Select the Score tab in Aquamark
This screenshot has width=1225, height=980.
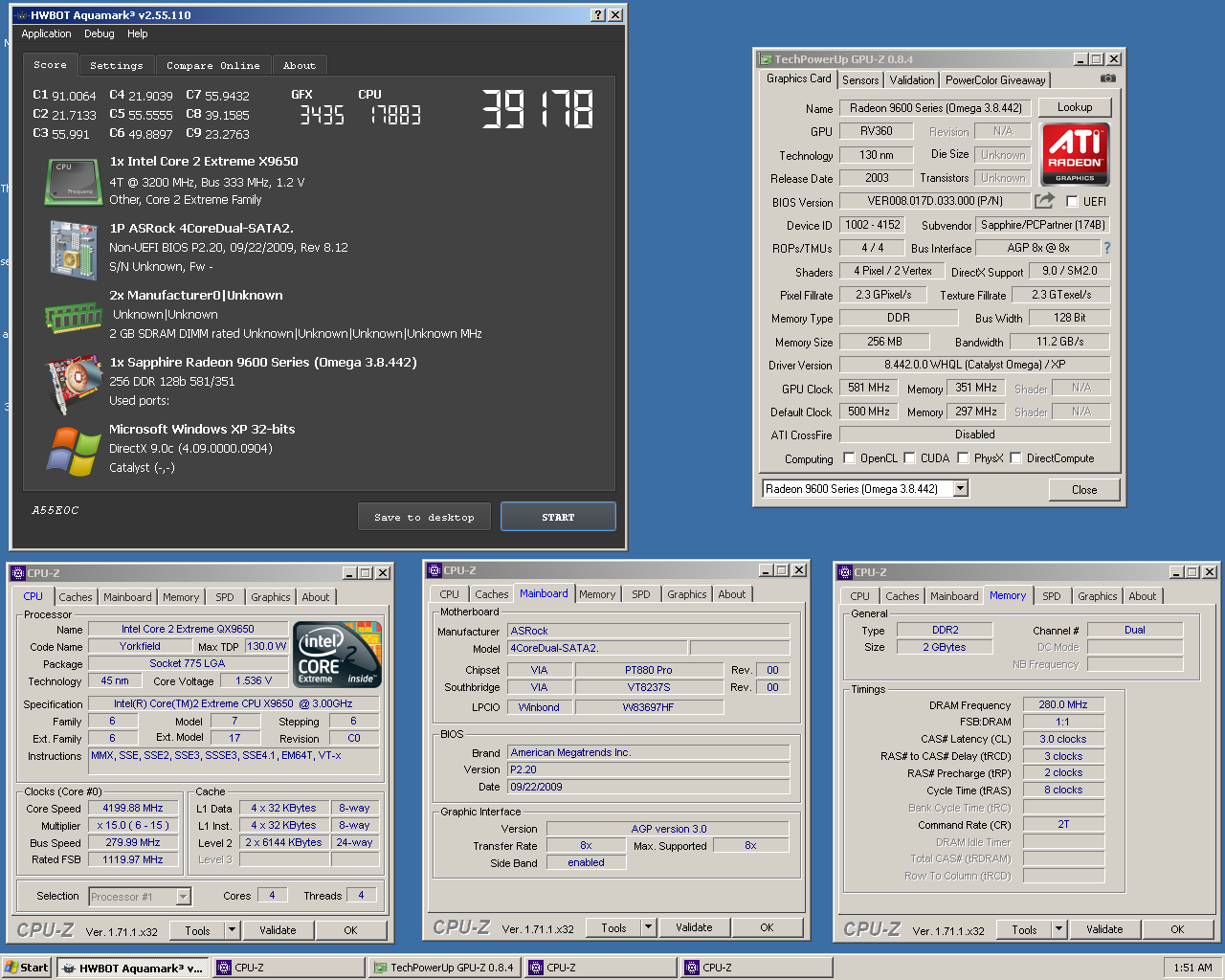coord(51,64)
